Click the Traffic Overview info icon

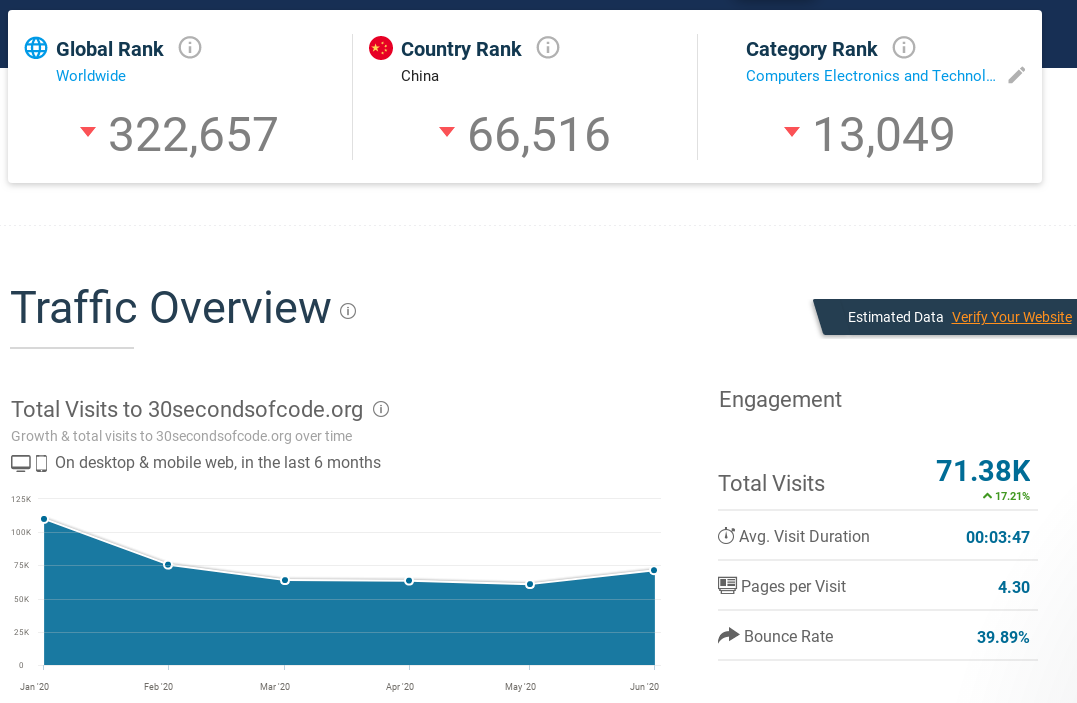coord(347,311)
